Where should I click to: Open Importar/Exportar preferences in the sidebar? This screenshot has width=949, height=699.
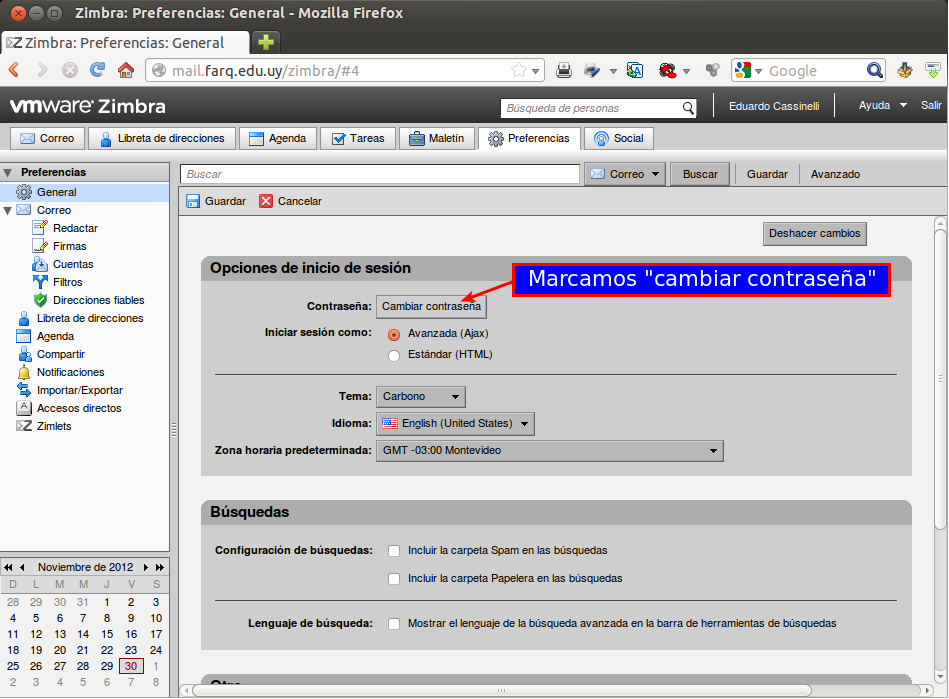[x=79, y=390]
